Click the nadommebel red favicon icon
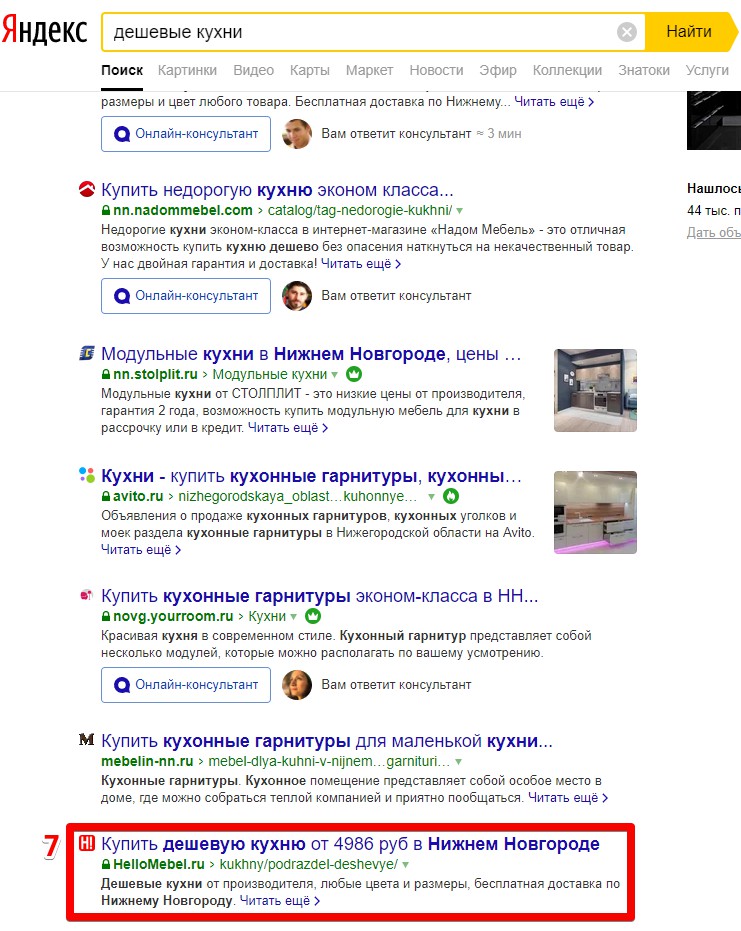Screen dimensions: 741x931 [87, 189]
